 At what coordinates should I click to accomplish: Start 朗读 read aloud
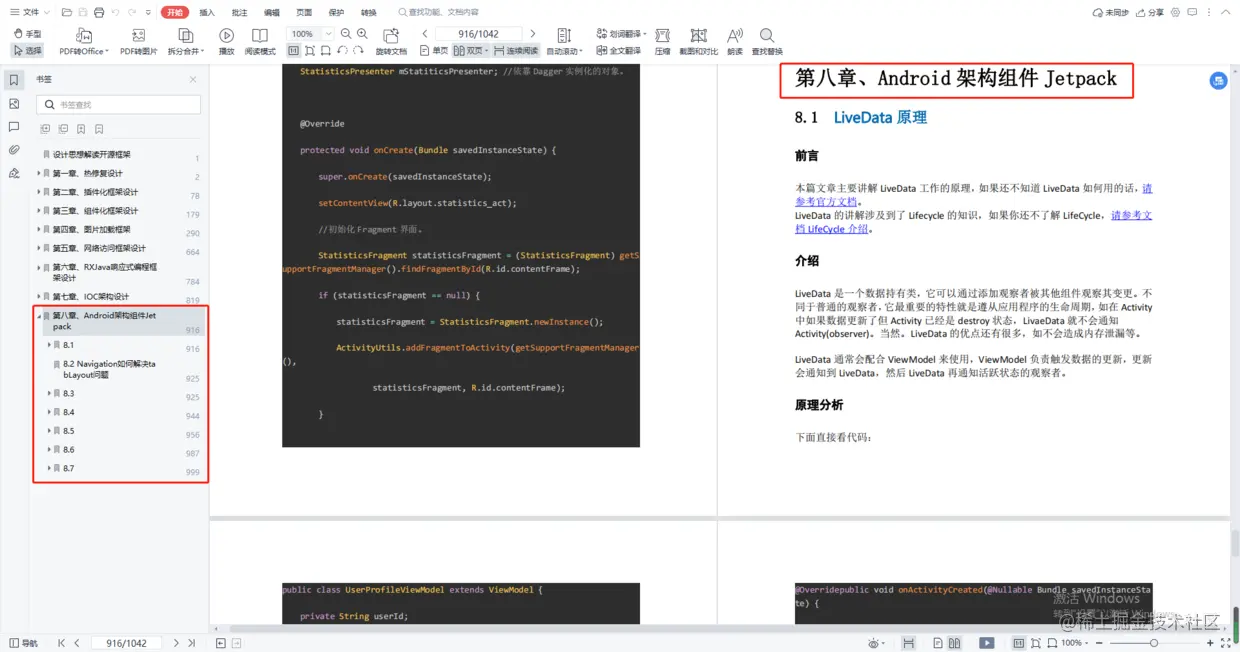point(735,42)
